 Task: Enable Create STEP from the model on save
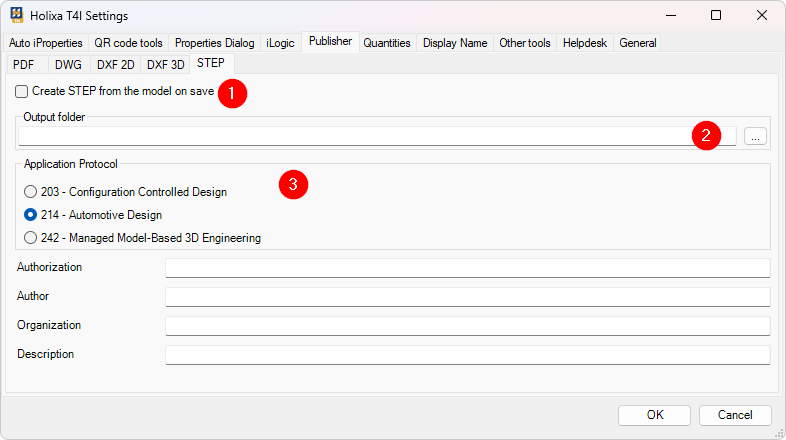(x=22, y=91)
